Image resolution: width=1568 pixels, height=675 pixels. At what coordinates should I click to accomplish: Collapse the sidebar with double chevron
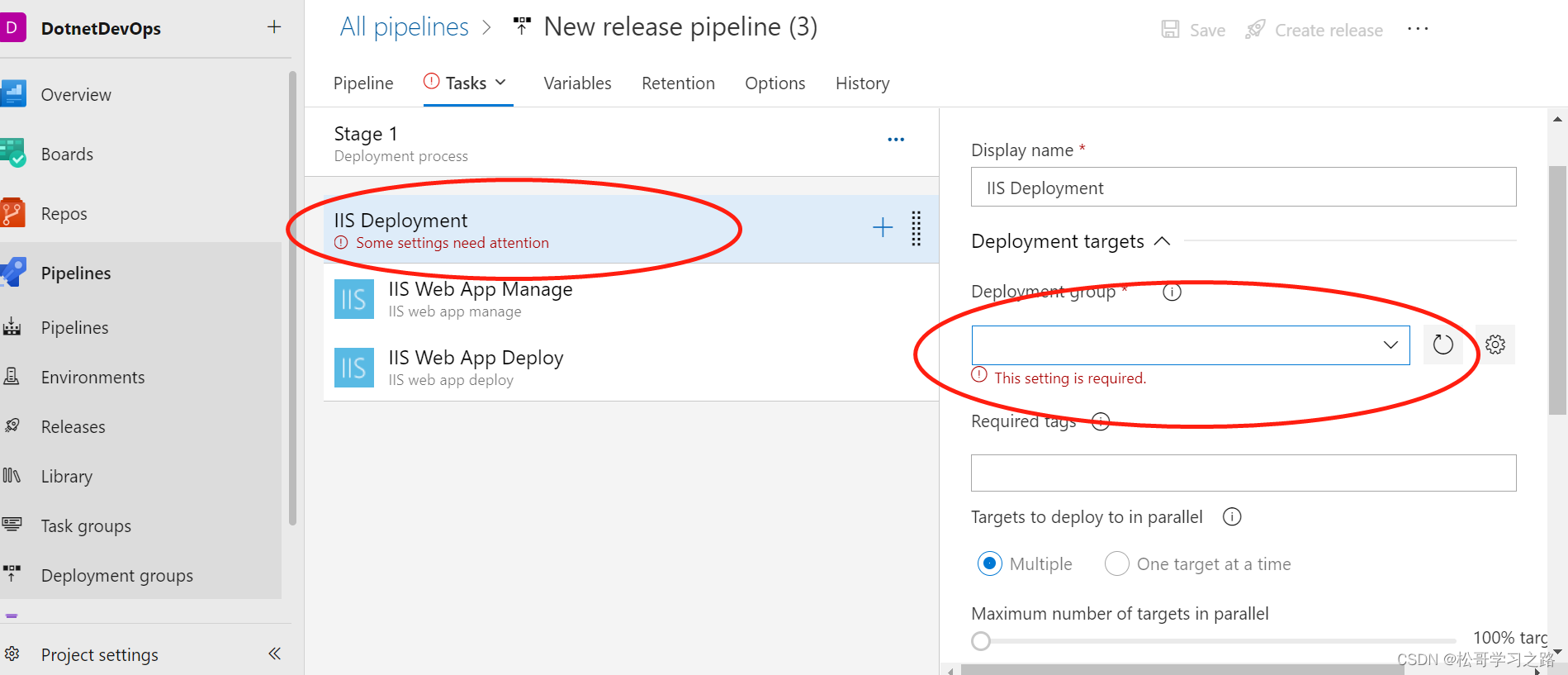[x=275, y=654]
